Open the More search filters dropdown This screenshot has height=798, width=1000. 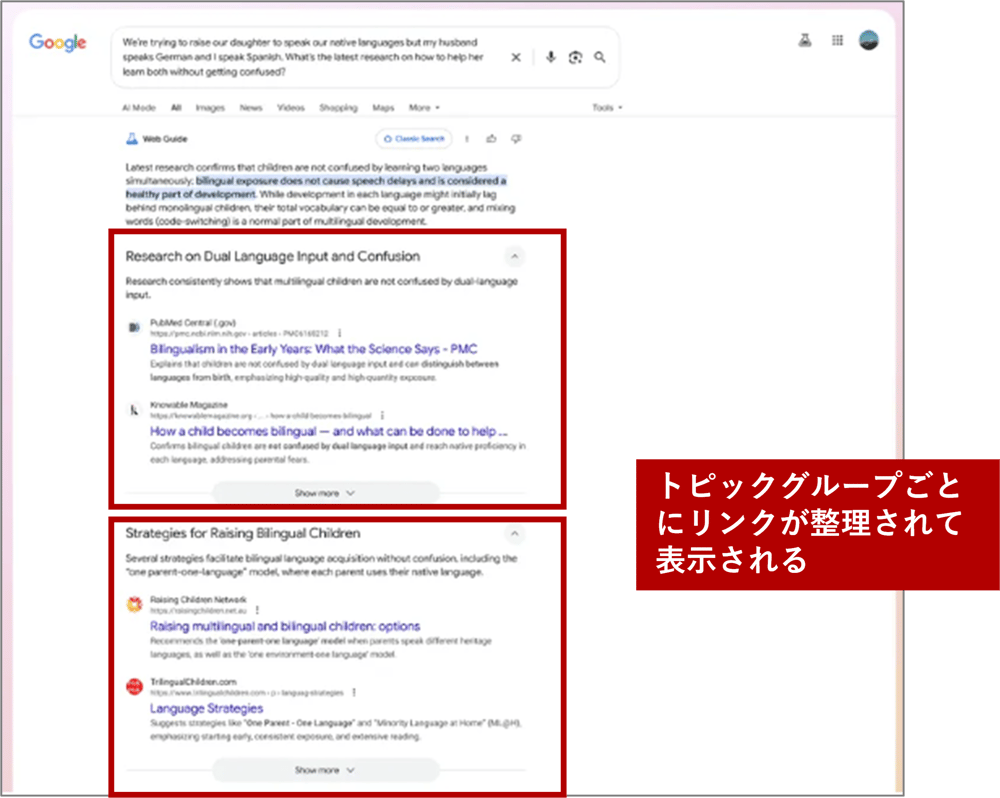coord(422,108)
